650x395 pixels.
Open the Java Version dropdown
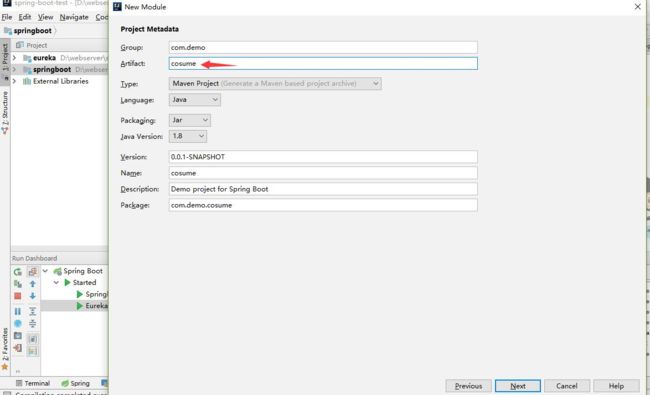click(187, 136)
